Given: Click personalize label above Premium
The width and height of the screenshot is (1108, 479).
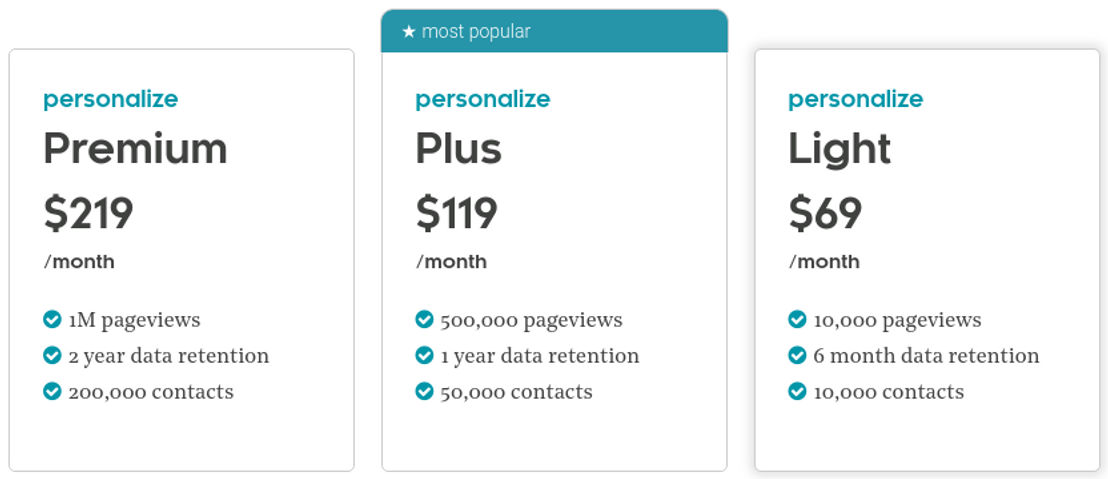Looking at the screenshot, I should pyautogui.click(x=111, y=100).
